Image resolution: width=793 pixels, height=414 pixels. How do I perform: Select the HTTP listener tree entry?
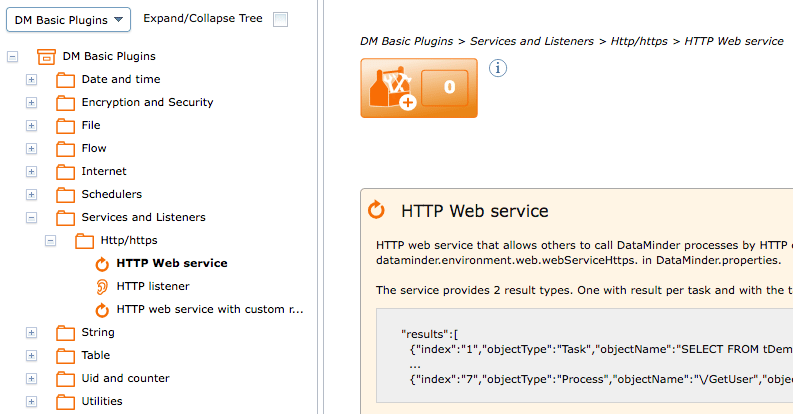[153, 286]
